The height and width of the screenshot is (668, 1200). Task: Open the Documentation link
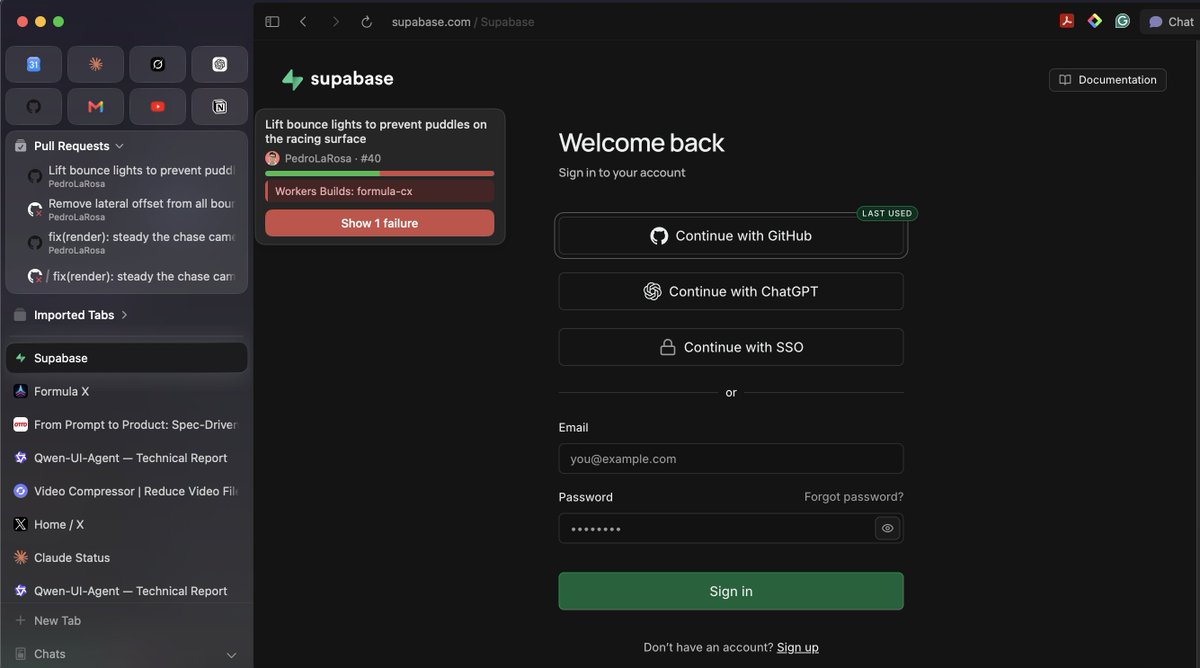pos(1107,80)
